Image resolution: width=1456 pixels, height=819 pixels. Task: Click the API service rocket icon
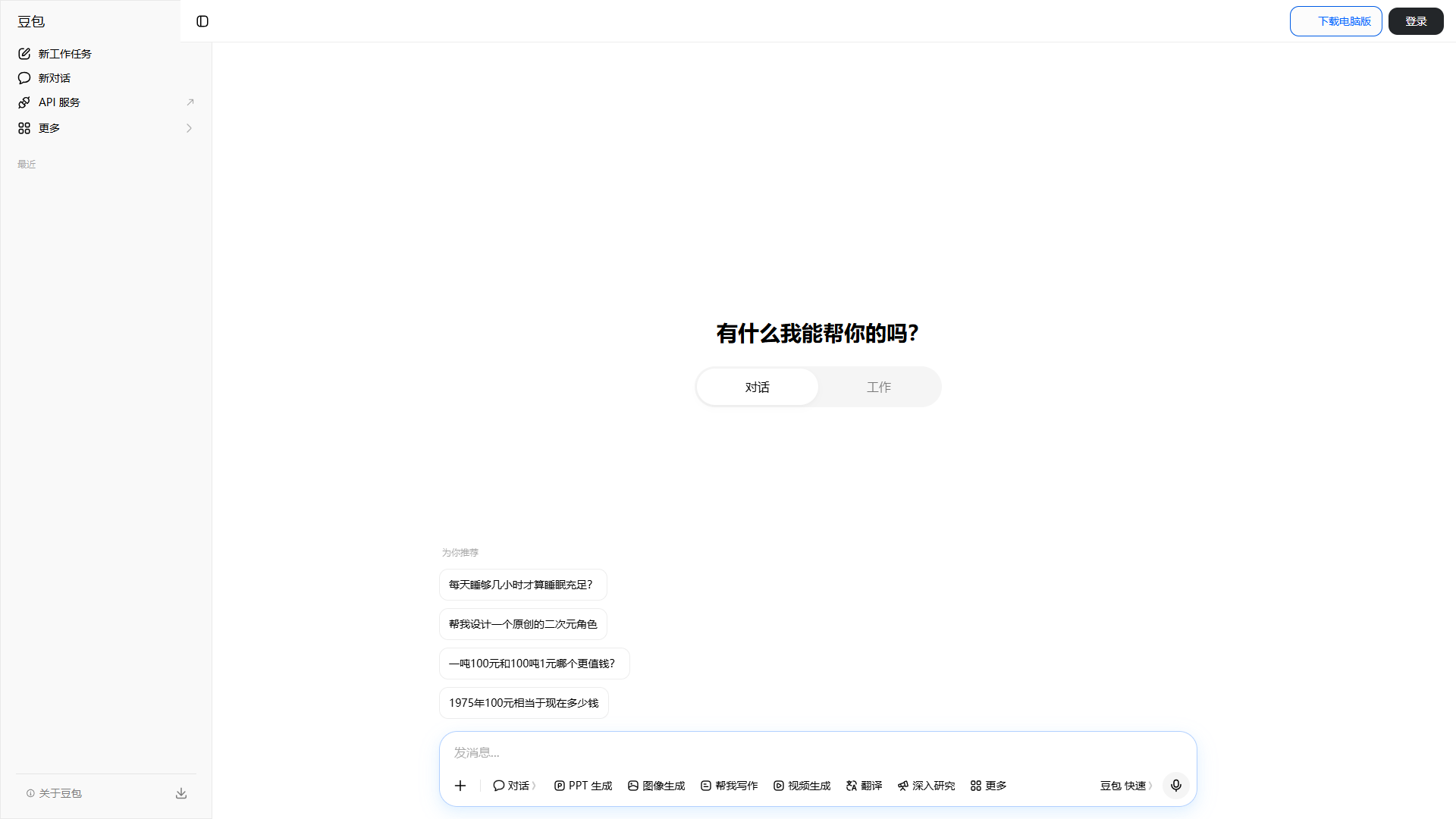point(24,102)
